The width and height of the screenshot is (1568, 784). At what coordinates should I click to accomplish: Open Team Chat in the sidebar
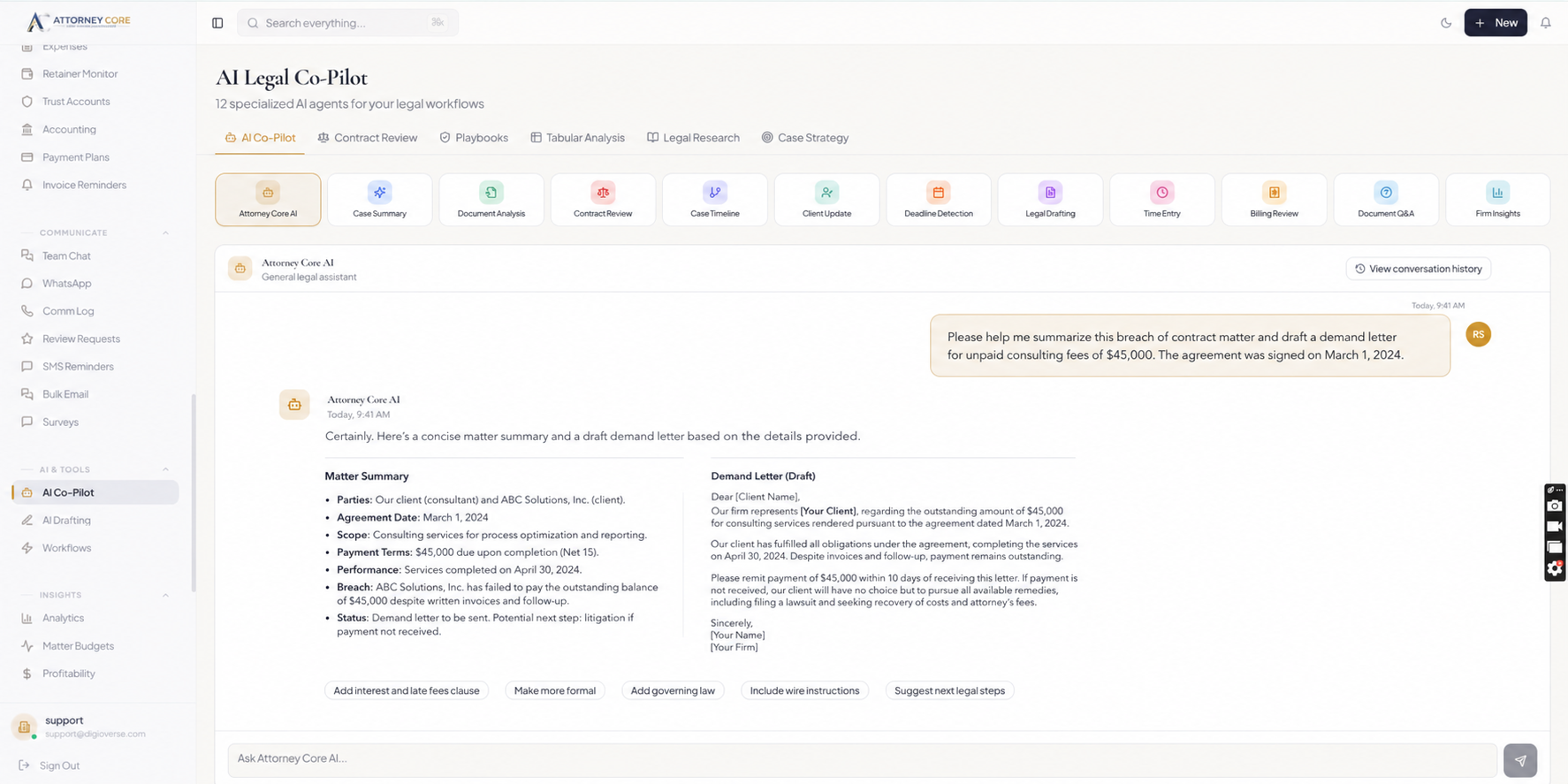[x=97, y=256]
